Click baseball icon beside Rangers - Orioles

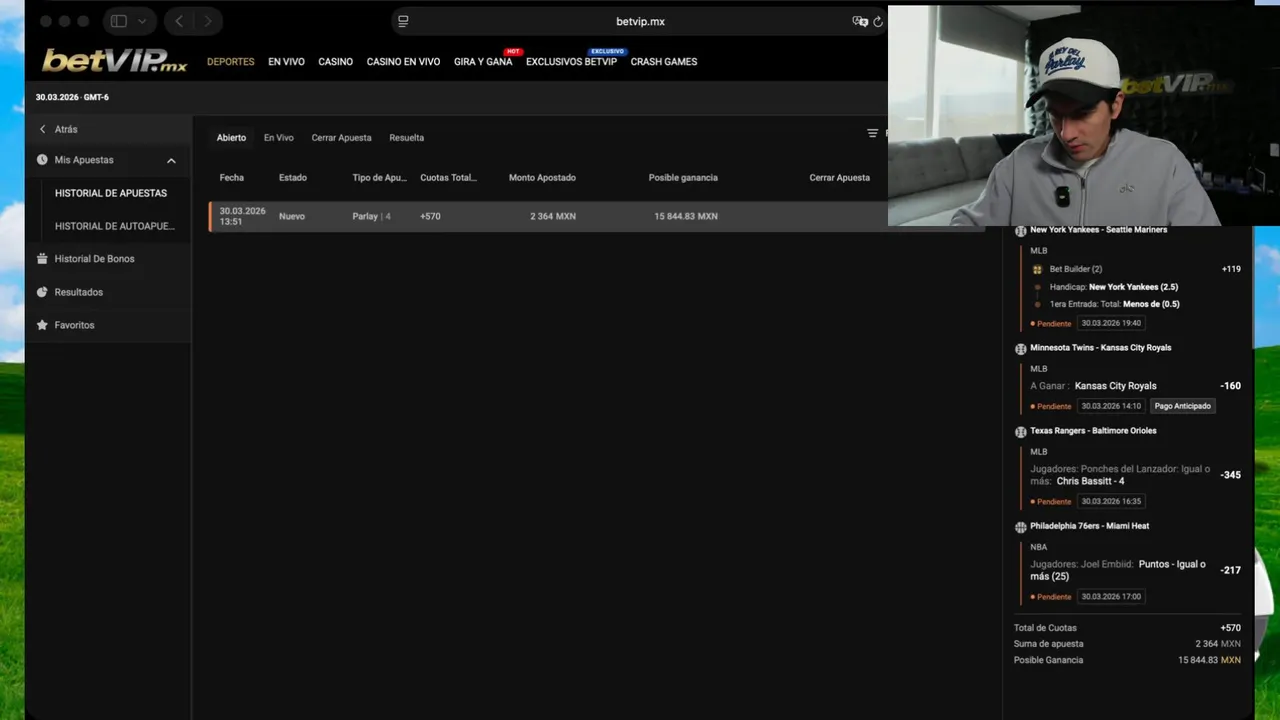coord(1021,432)
